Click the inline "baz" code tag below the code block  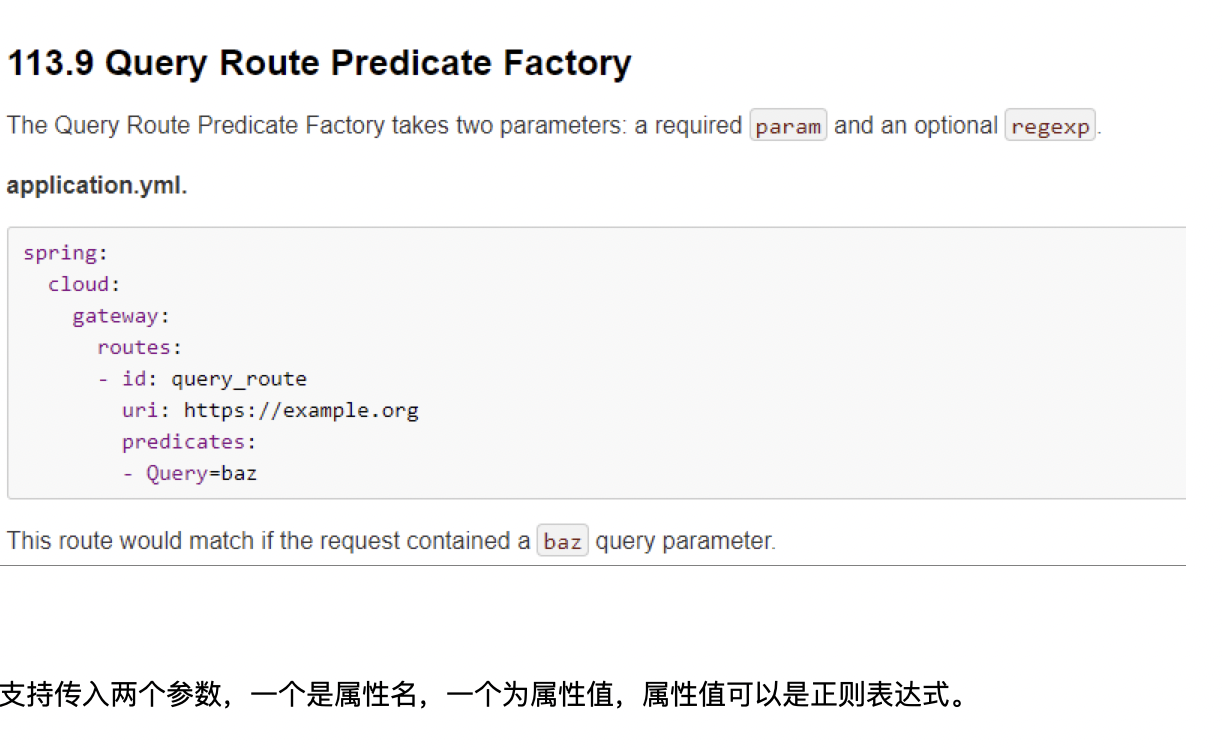click(562, 542)
